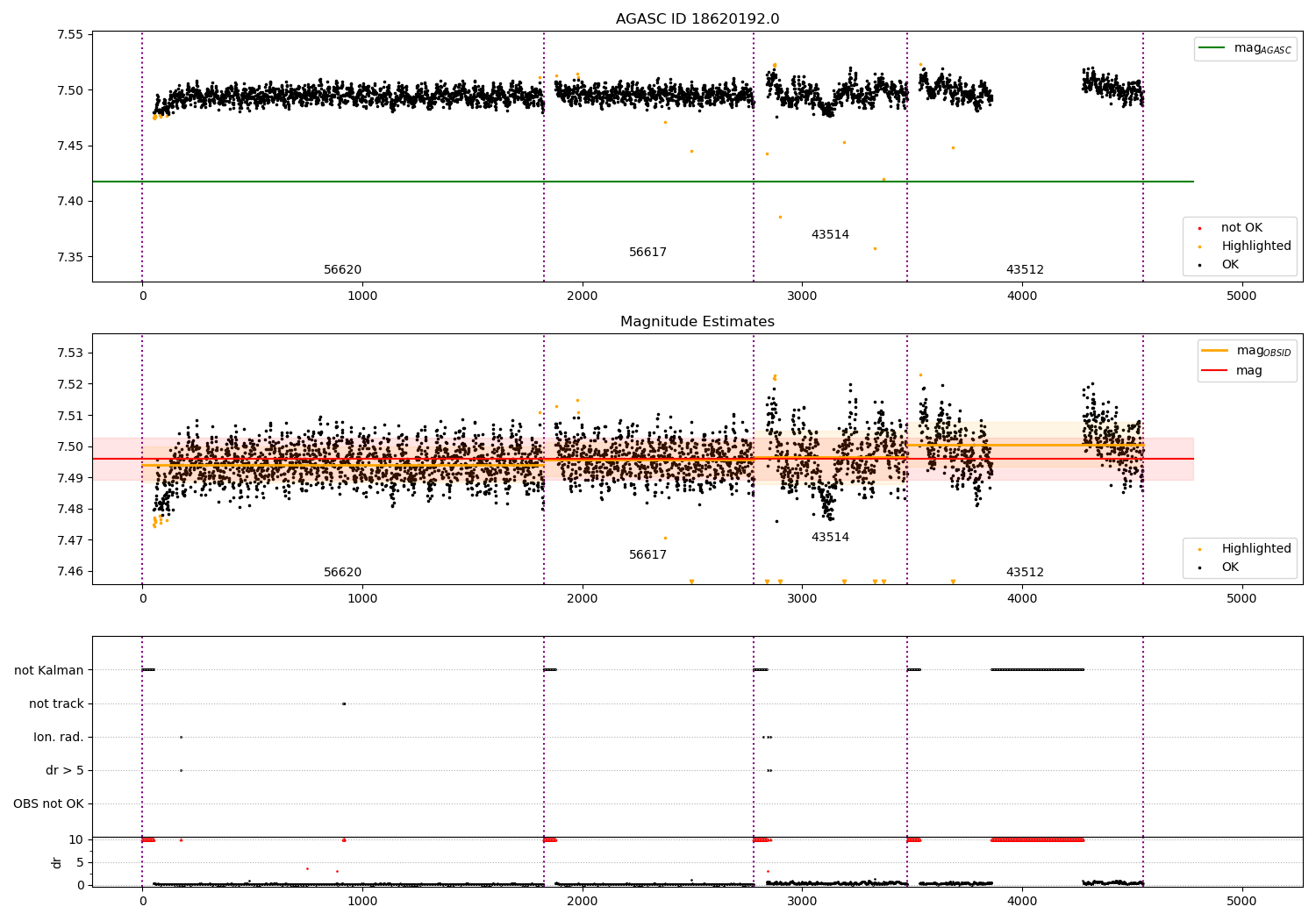Click x-tick 4000 under the middle plot
1316x921 pixels.
click(x=1022, y=599)
